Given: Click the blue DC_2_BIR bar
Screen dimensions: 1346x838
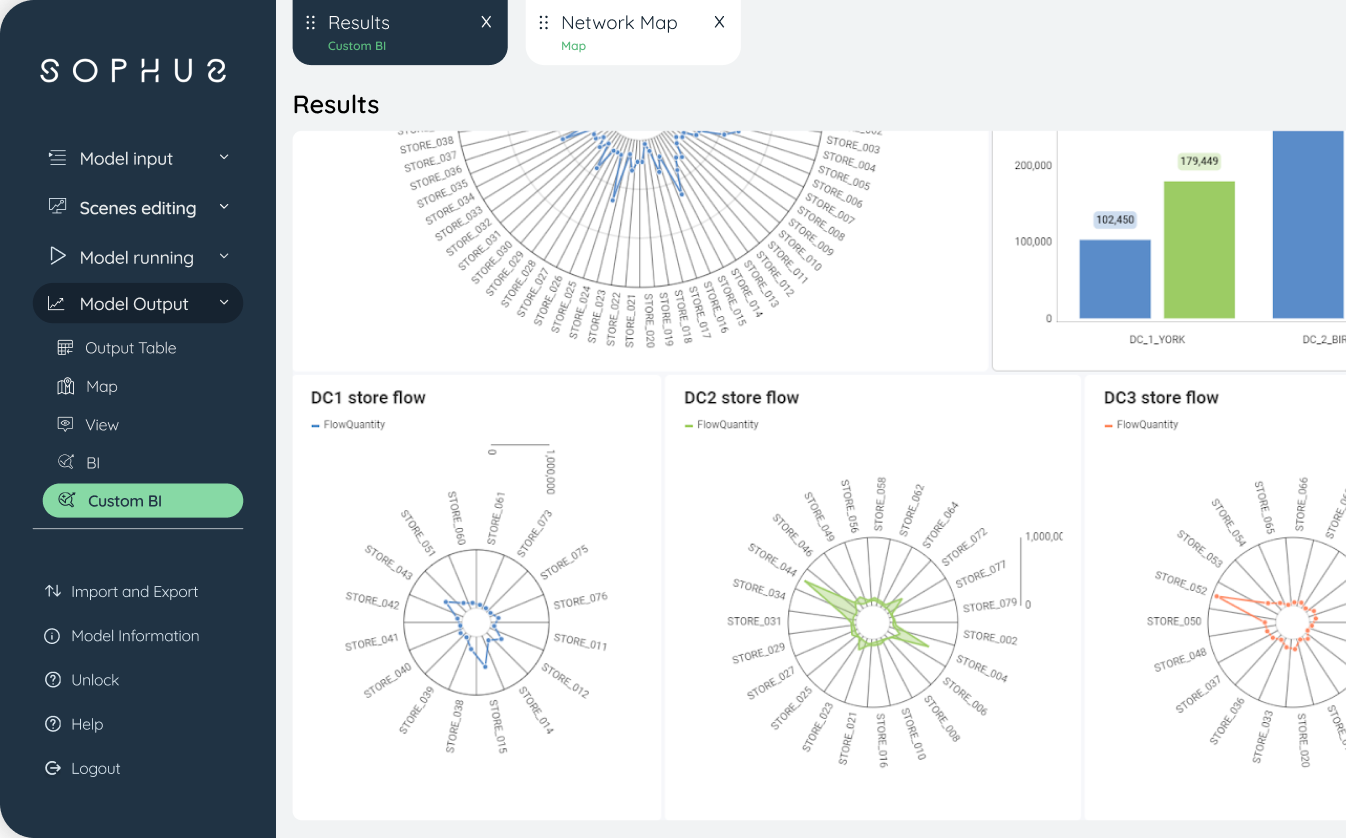Looking at the screenshot, I should tap(1308, 225).
